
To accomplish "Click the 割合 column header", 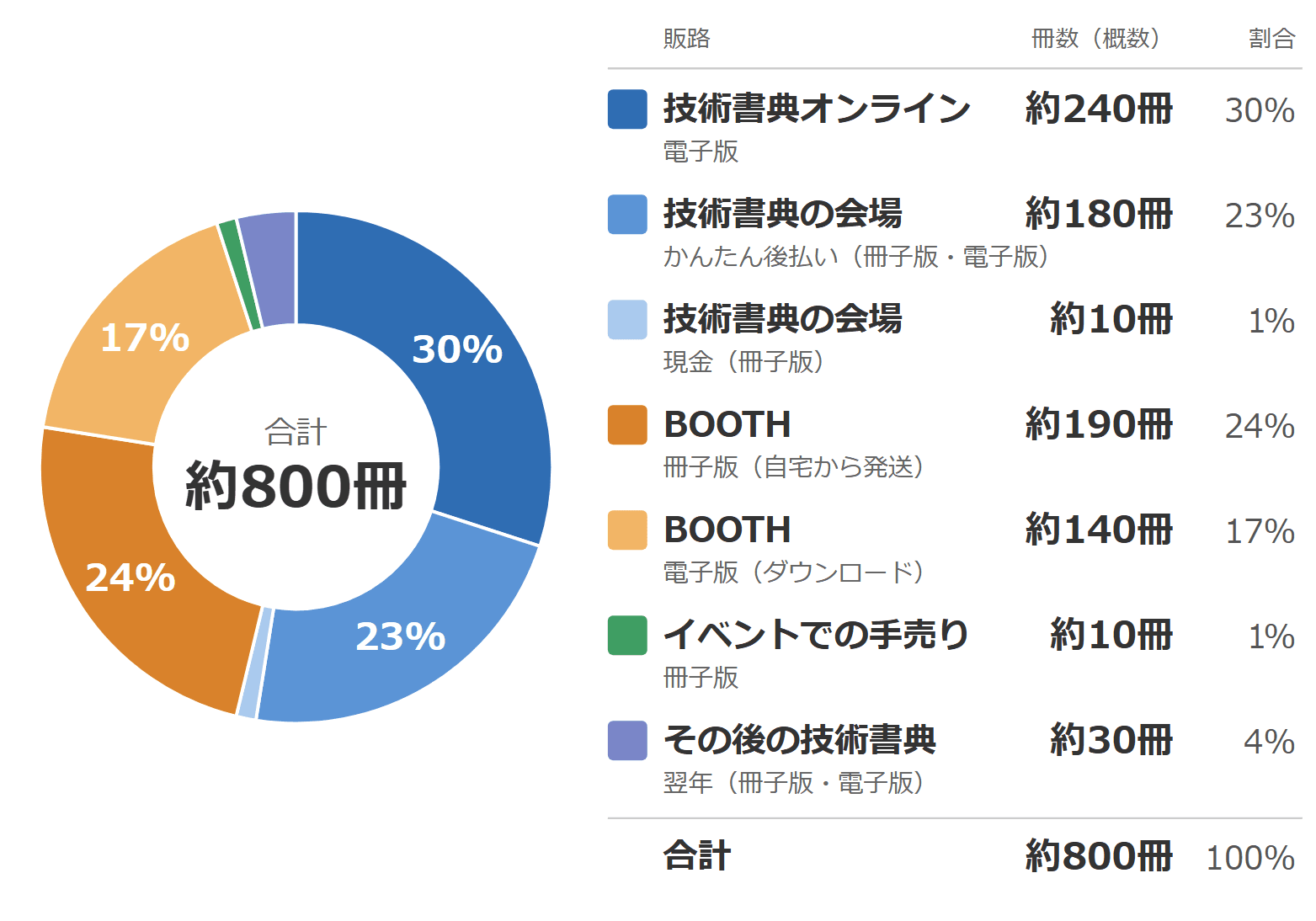I will tap(1271, 39).
